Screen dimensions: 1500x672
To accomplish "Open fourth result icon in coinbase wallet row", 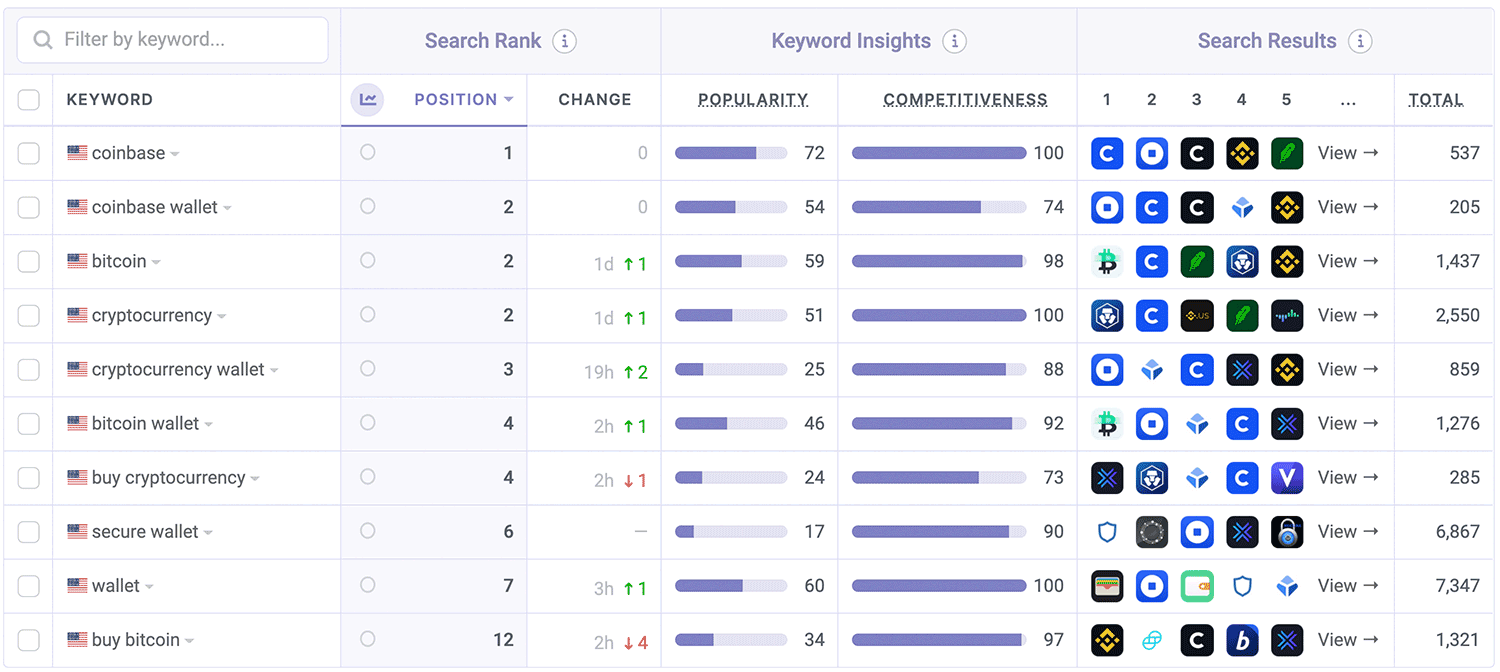I will (x=1242, y=207).
